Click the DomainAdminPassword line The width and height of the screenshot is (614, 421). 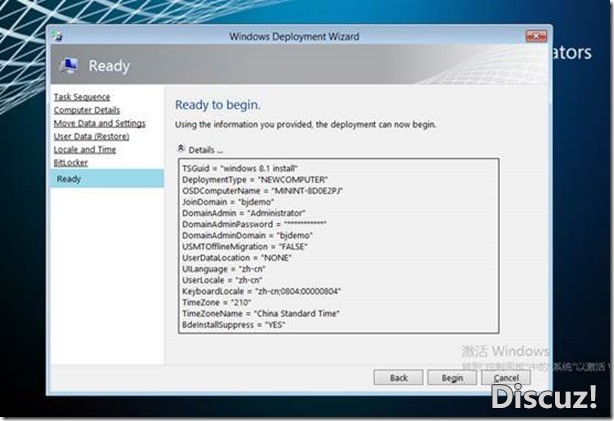254,224
